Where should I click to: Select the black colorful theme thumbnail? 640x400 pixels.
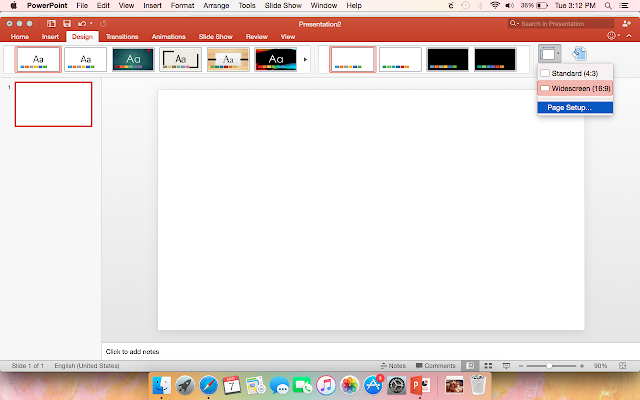(x=276, y=60)
